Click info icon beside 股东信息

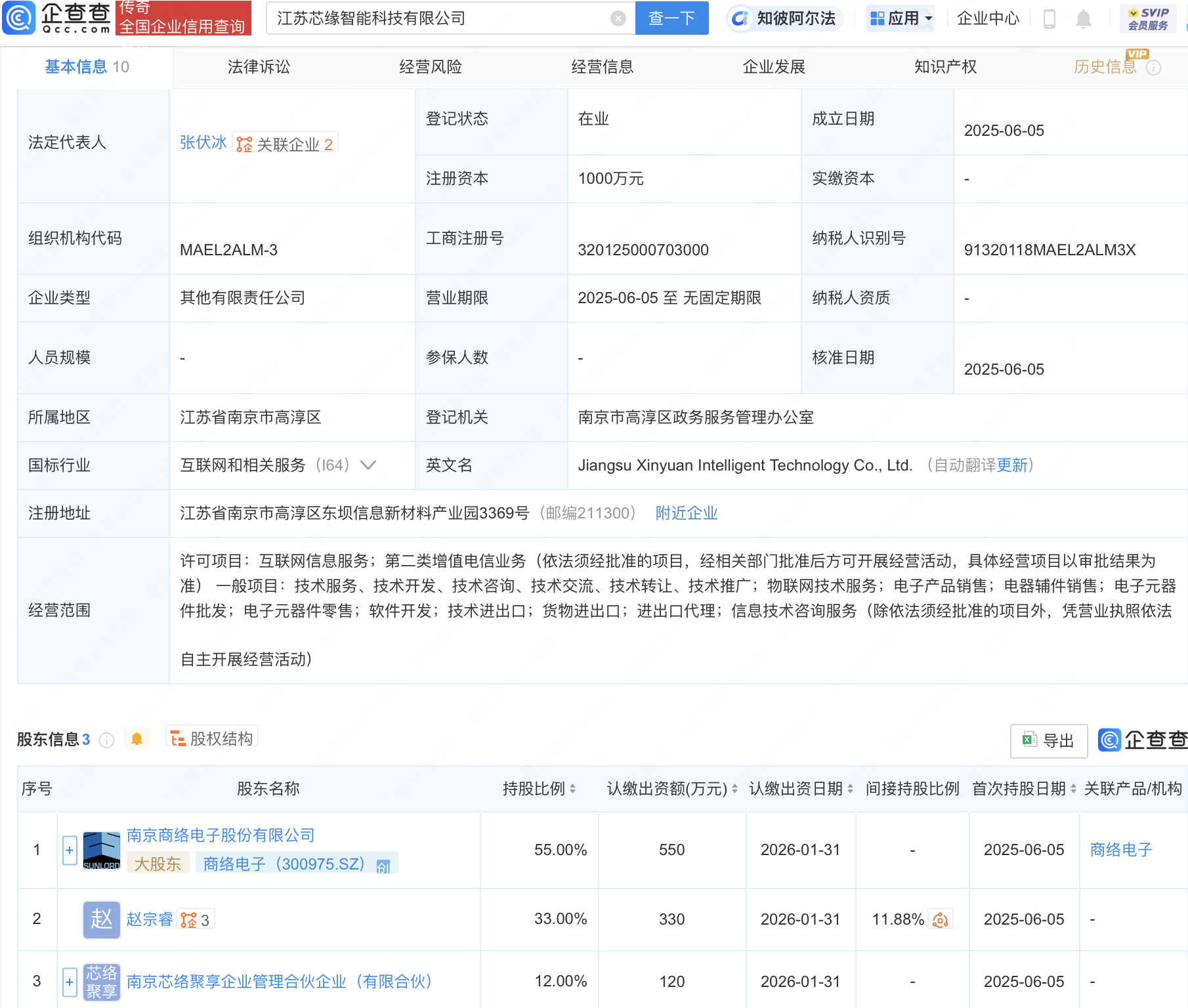point(106,740)
